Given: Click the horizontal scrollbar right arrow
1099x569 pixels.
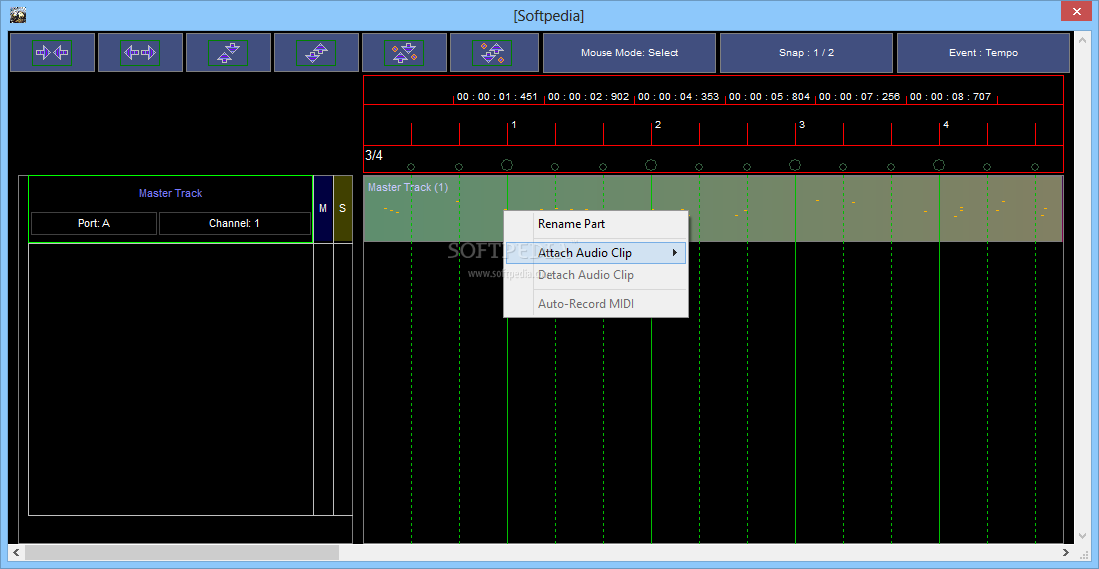Looking at the screenshot, I should click(x=1065, y=552).
